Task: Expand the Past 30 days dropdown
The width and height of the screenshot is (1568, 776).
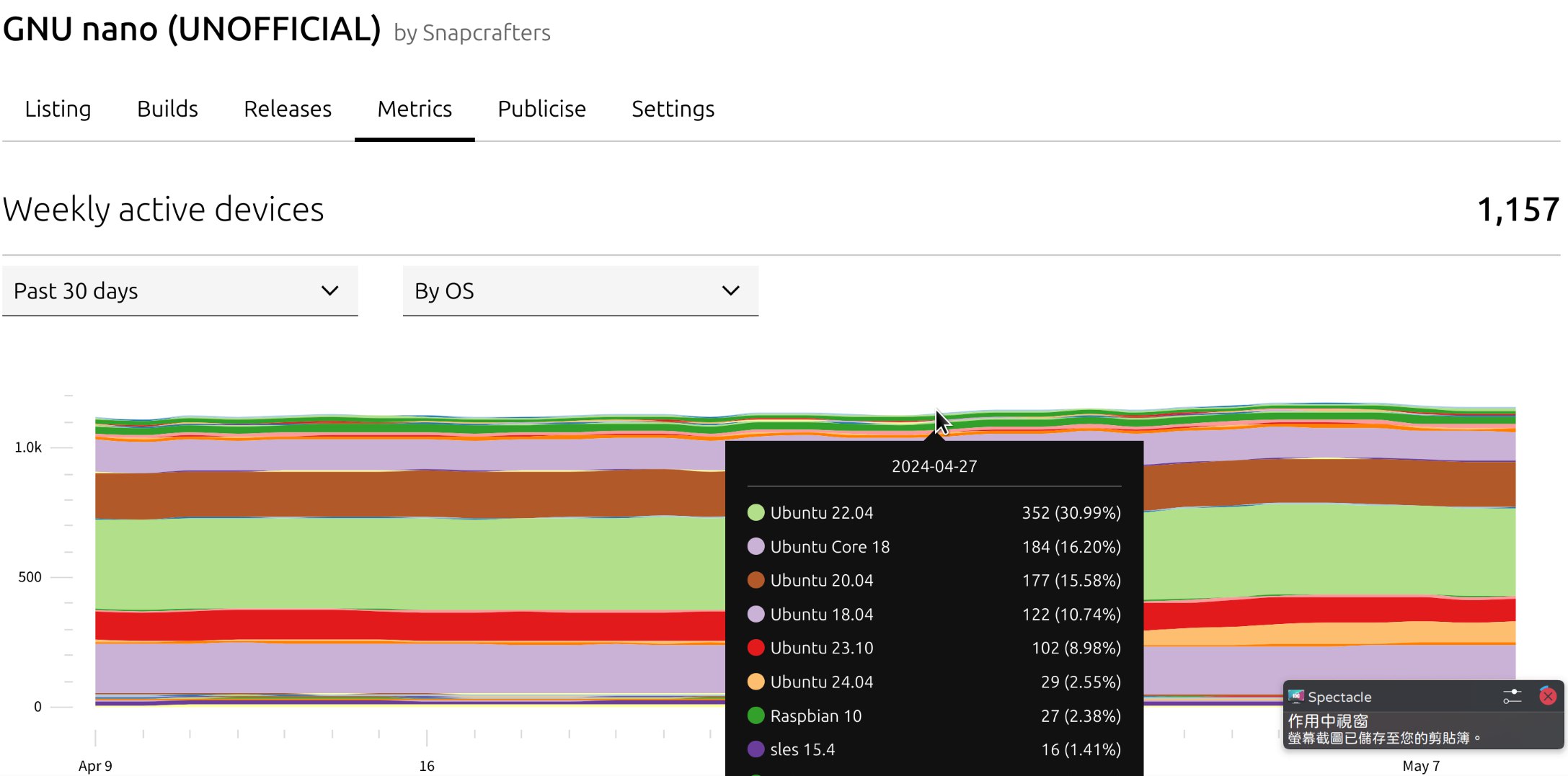Action: pyautogui.click(x=180, y=291)
